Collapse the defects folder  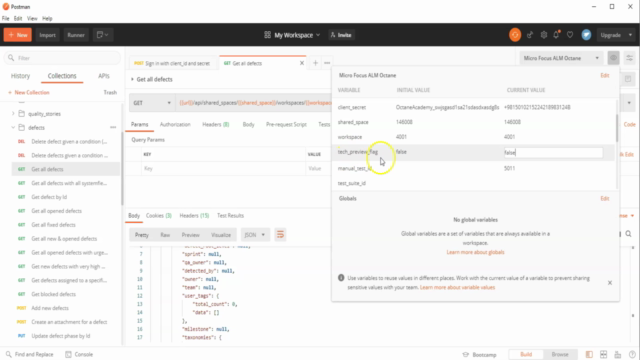[13, 128]
